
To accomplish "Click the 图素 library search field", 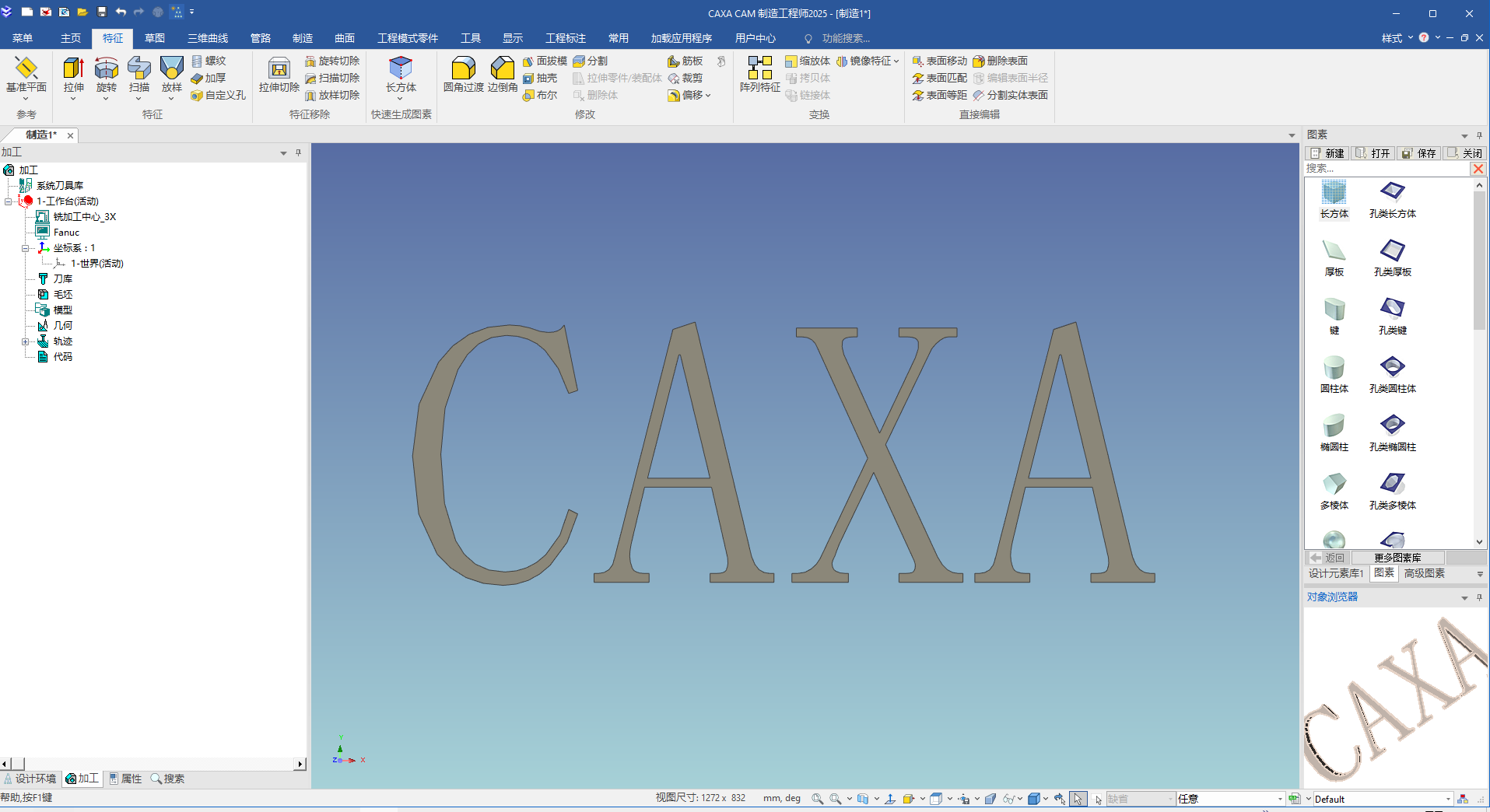I will click(x=1385, y=169).
